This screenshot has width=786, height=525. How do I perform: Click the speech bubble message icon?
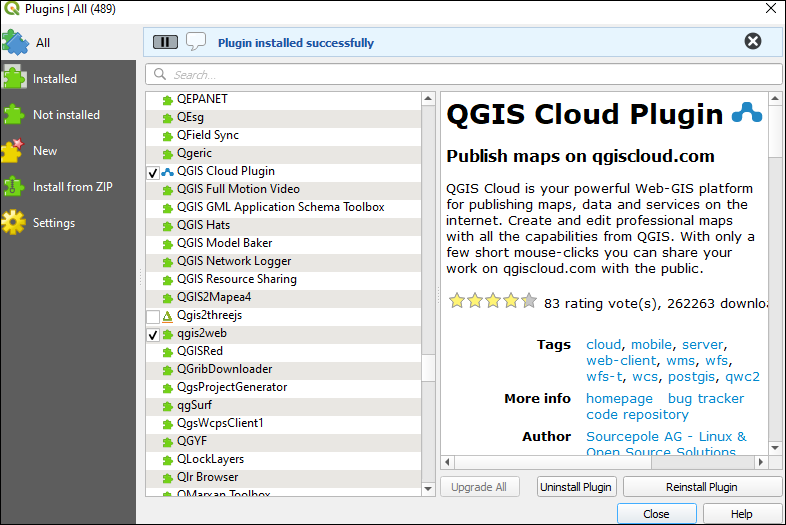click(195, 42)
